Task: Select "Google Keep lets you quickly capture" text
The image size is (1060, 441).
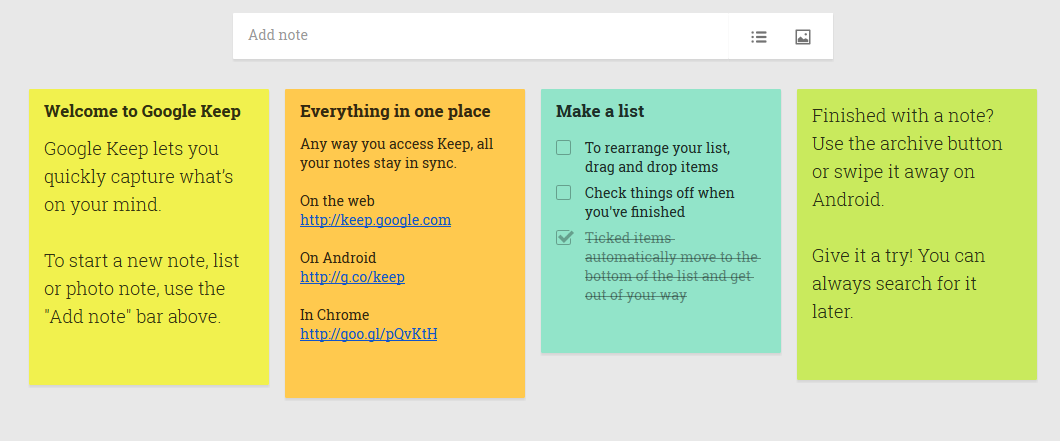Action: pos(139,177)
